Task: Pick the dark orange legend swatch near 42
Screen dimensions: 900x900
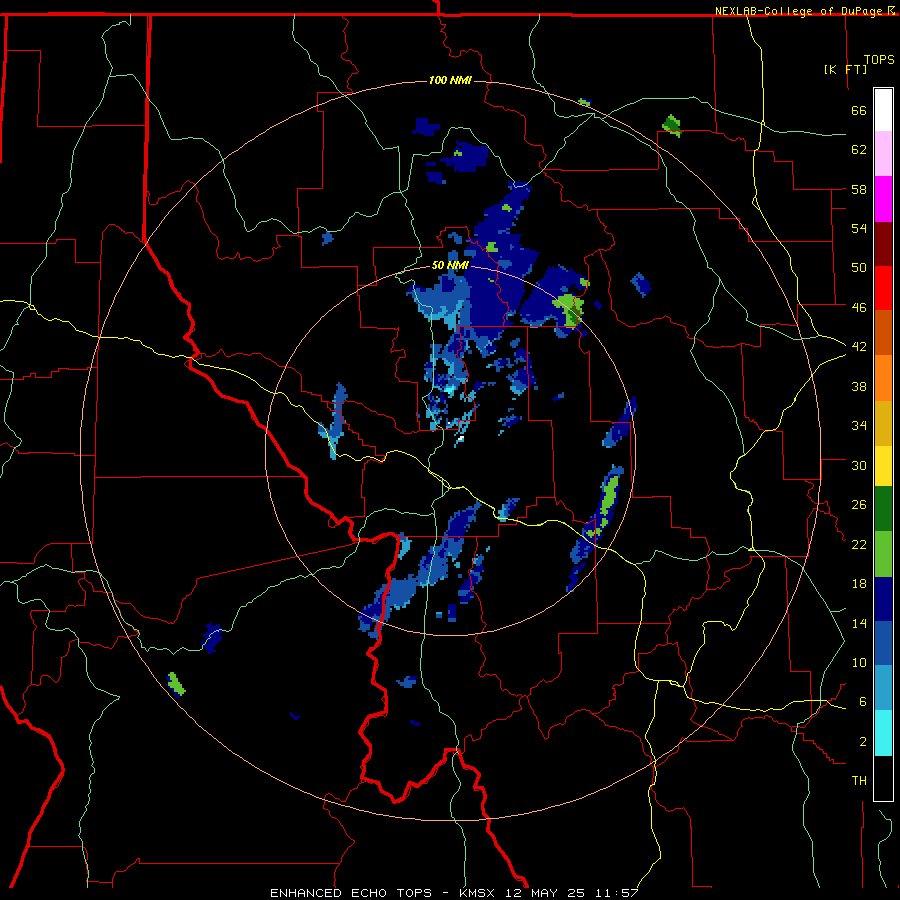Action: (883, 332)
